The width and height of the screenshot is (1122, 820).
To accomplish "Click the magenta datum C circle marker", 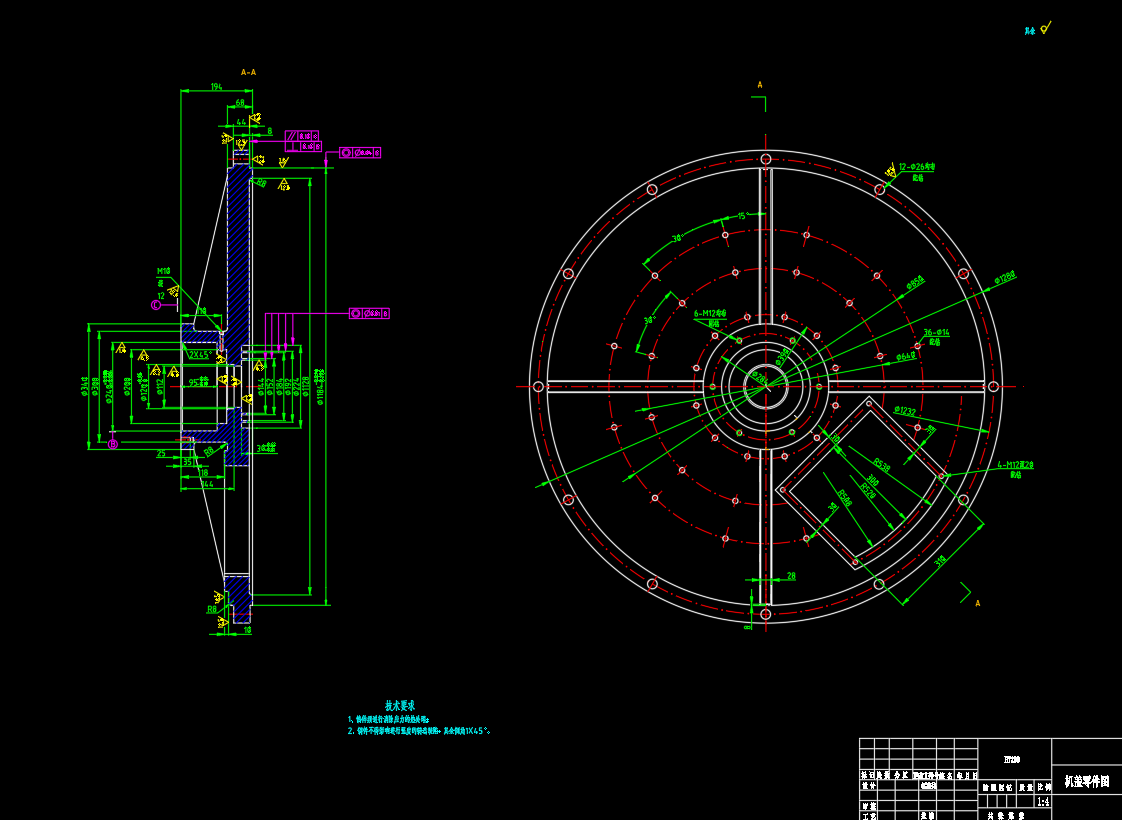I will pyautogui.click(x=156, y=304).
